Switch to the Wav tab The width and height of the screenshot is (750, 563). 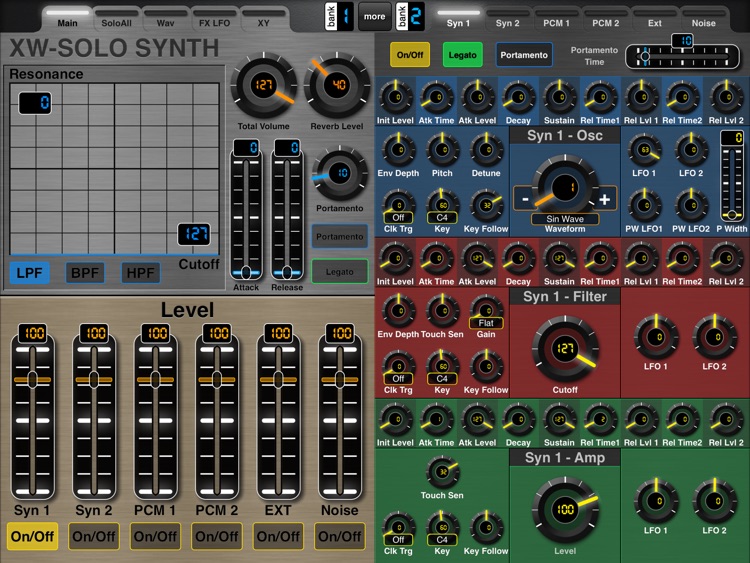pos(165,20)
